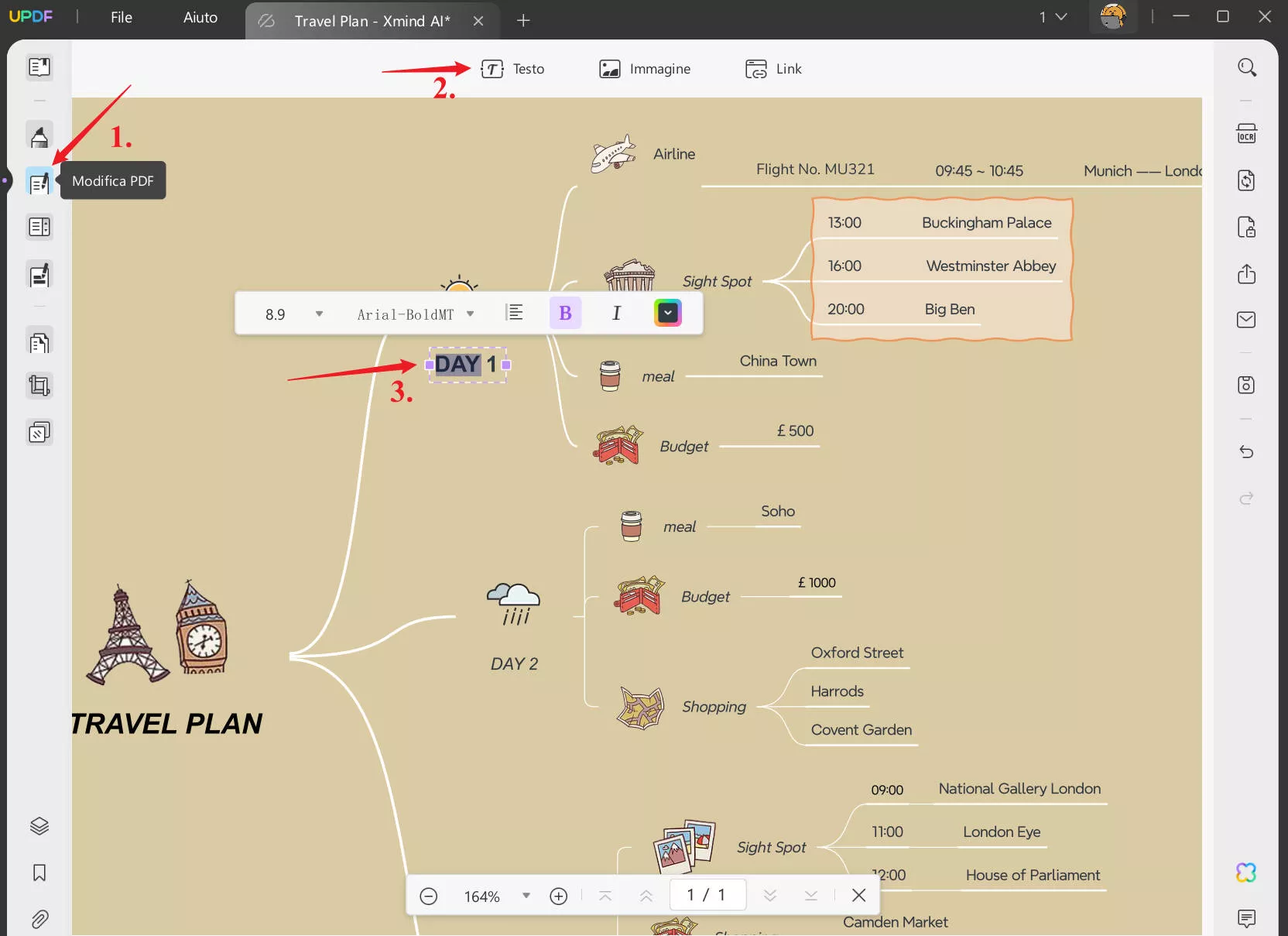Select the Comment highlighter tool

pos(39,136)
